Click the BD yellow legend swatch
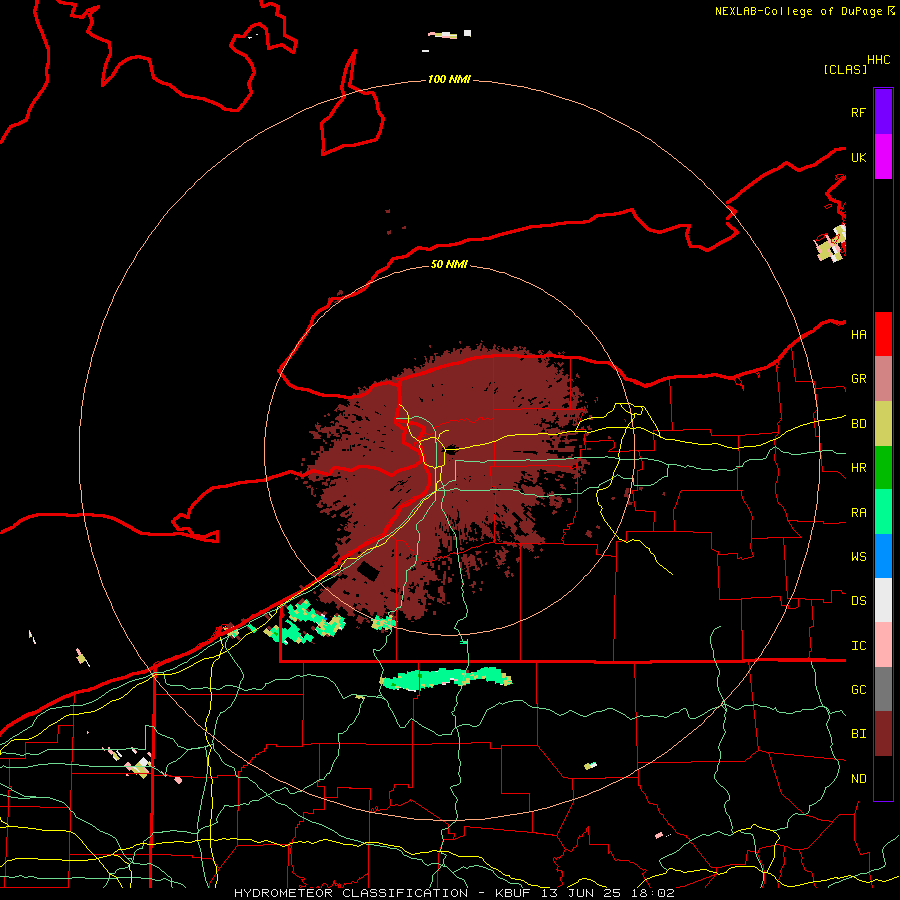Screen dimensions: 900x900 click(x=883, y=424)
